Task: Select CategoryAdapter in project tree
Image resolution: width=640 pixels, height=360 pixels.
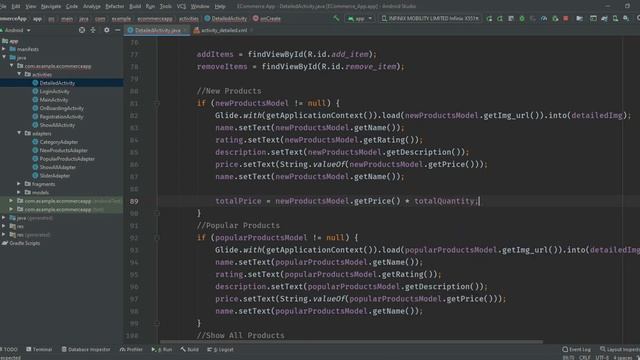Action: 58,142
